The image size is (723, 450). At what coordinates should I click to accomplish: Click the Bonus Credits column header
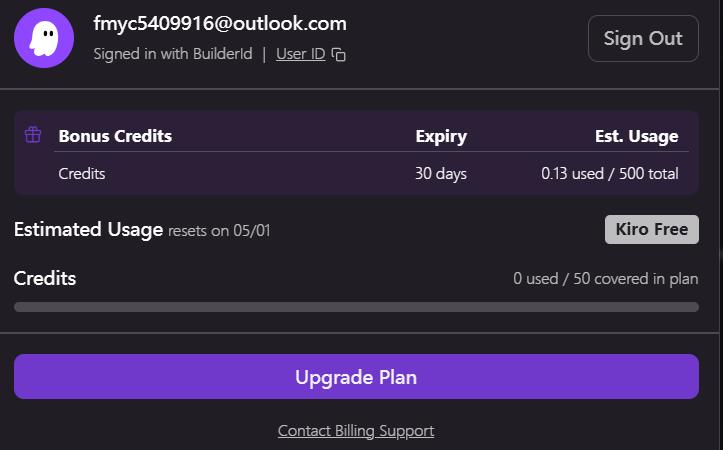[115, 137]
